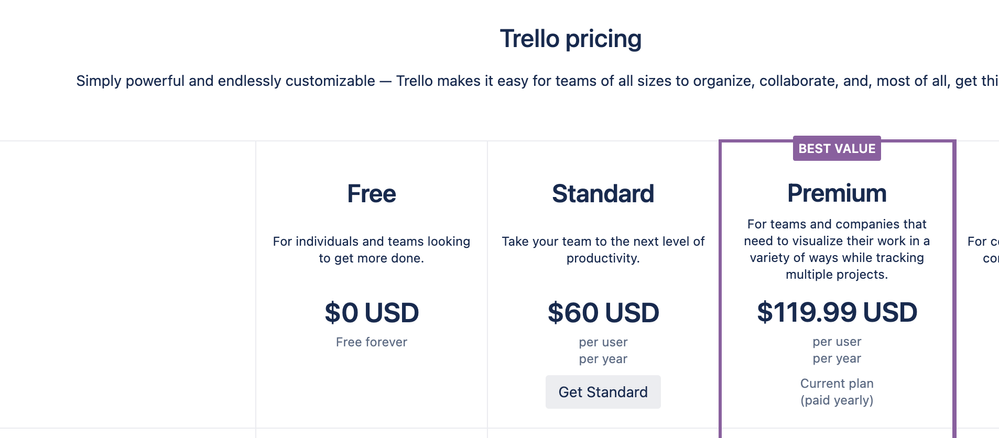Select the BEST VALUE badge
The image size is (999, 438).
tap(837, 149)
